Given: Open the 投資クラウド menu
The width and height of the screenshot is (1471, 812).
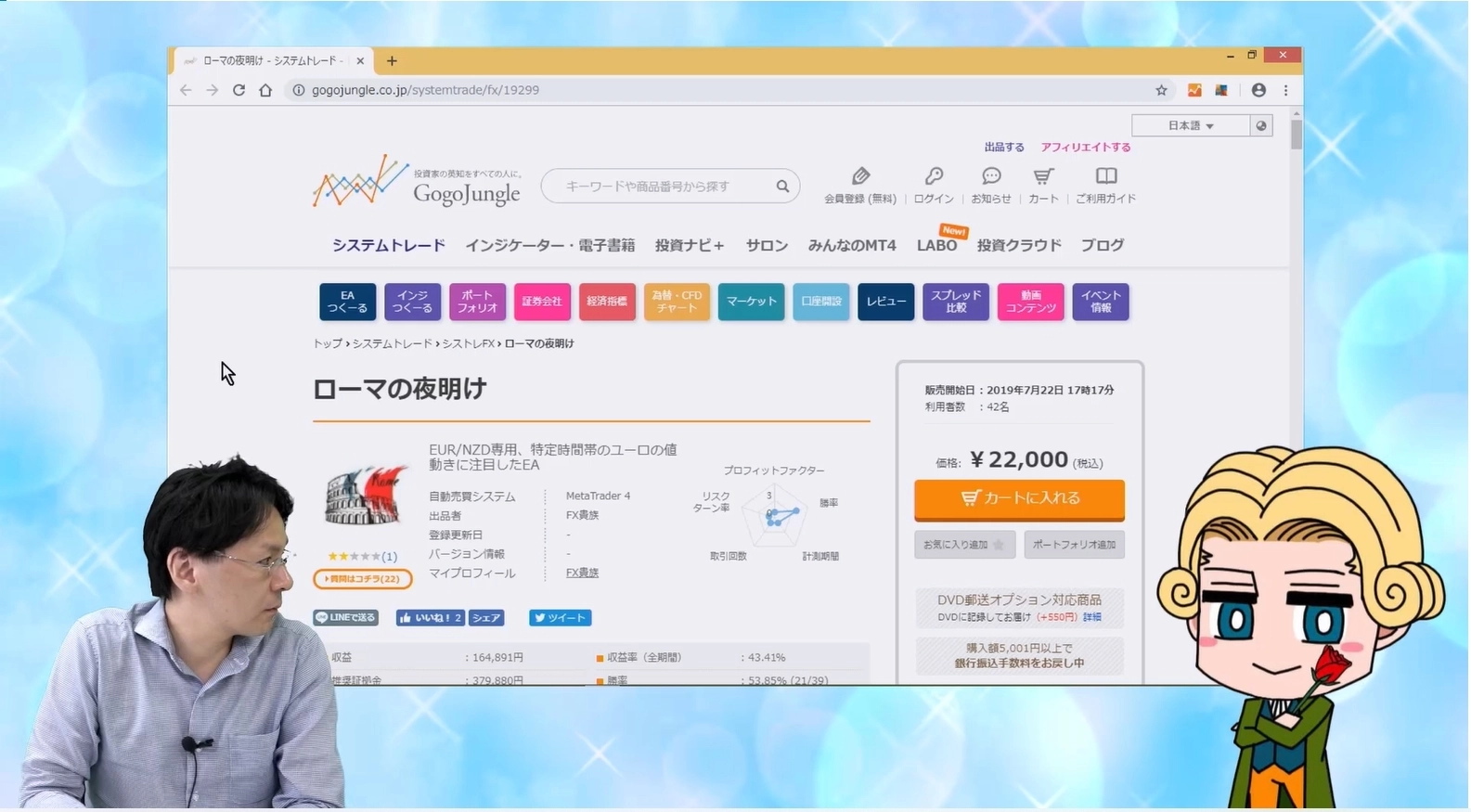Looking at the screenshot, I should tap(1019, 245).
